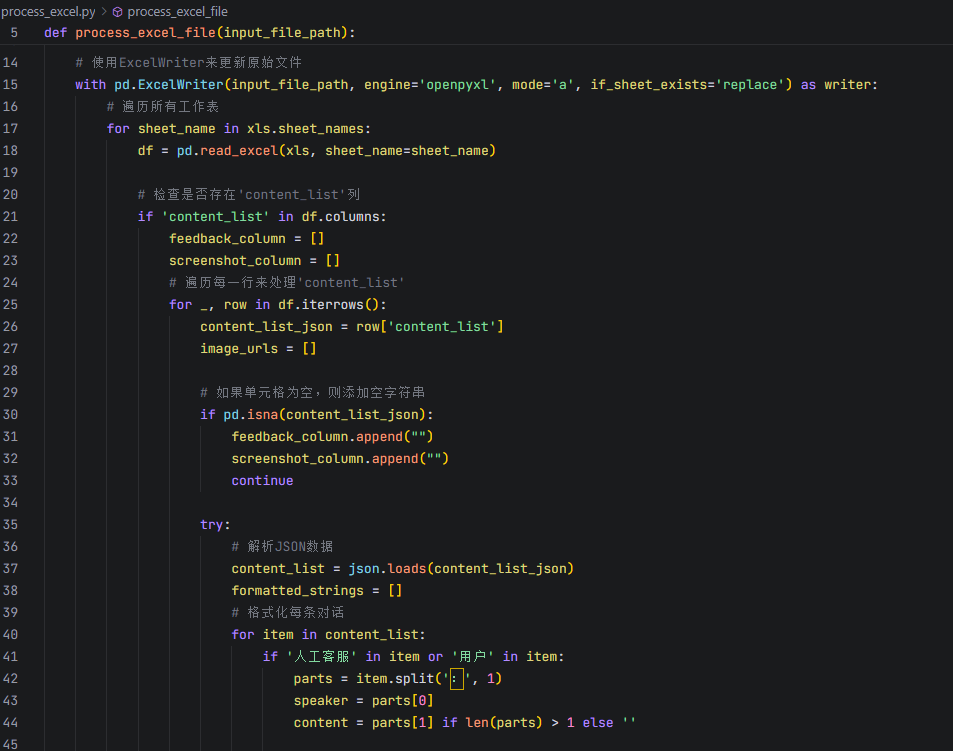The height and width of the screenshot is (751, 953).
Task: Click 'len(parts)' on line 44
Action: (504, 722)
